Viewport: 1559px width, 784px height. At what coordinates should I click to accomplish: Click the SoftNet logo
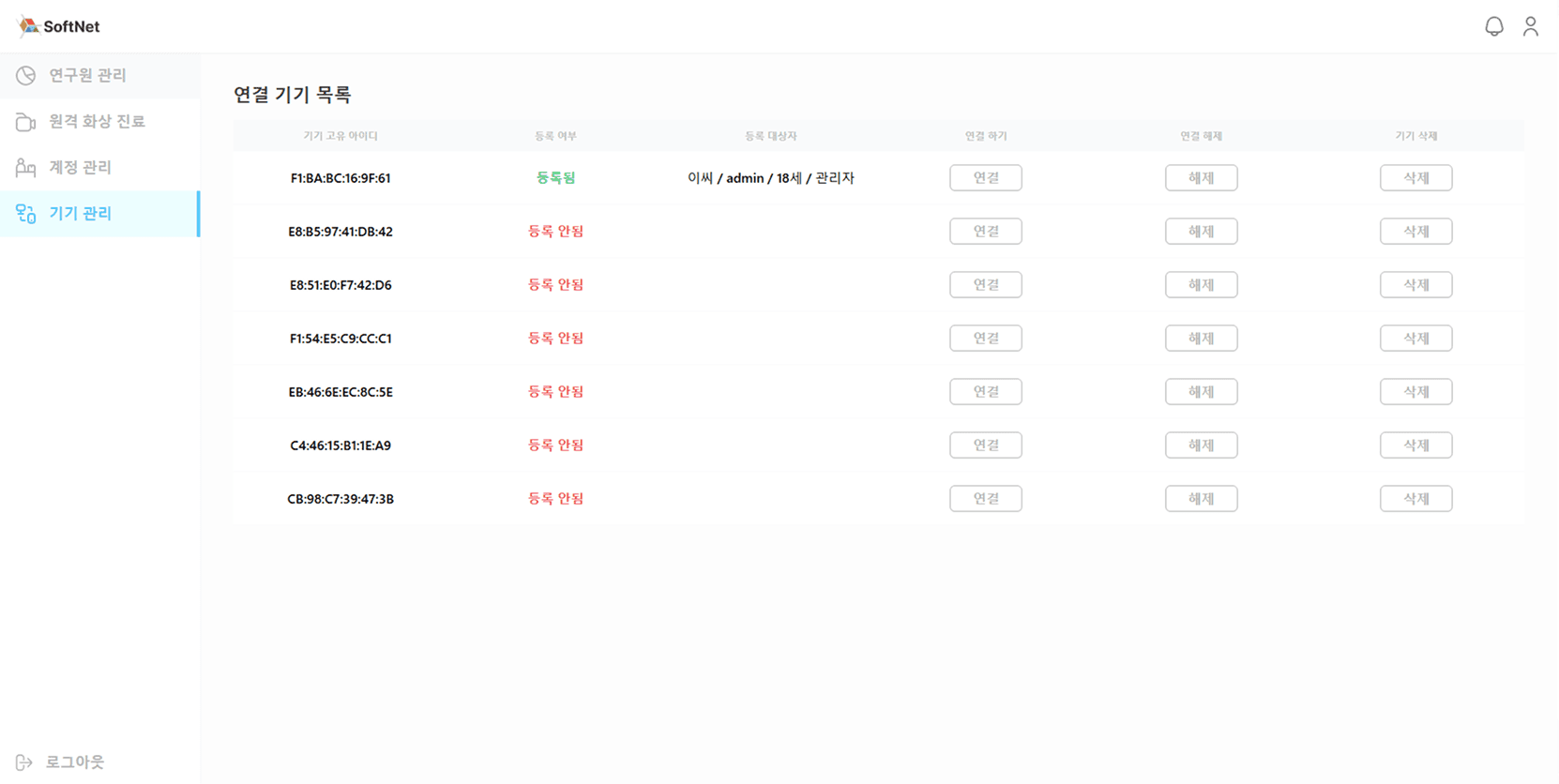pyautogui.click(x=58, y=26)
